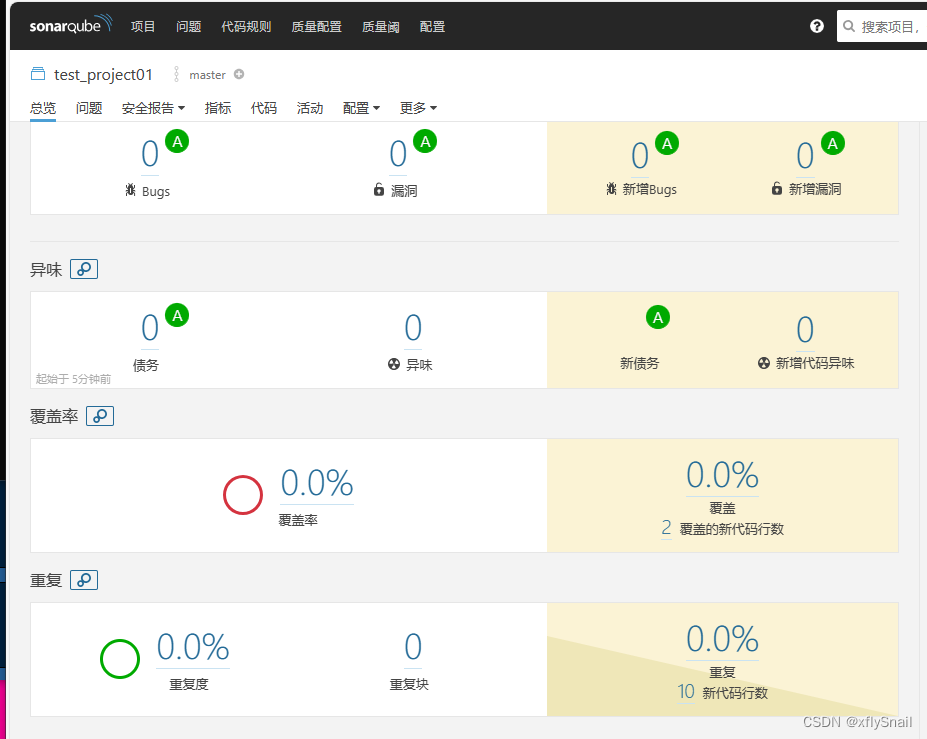Open 质量阈 in top navigation
The width and height of the screenshot is (927, 739).
pos(380,27)
